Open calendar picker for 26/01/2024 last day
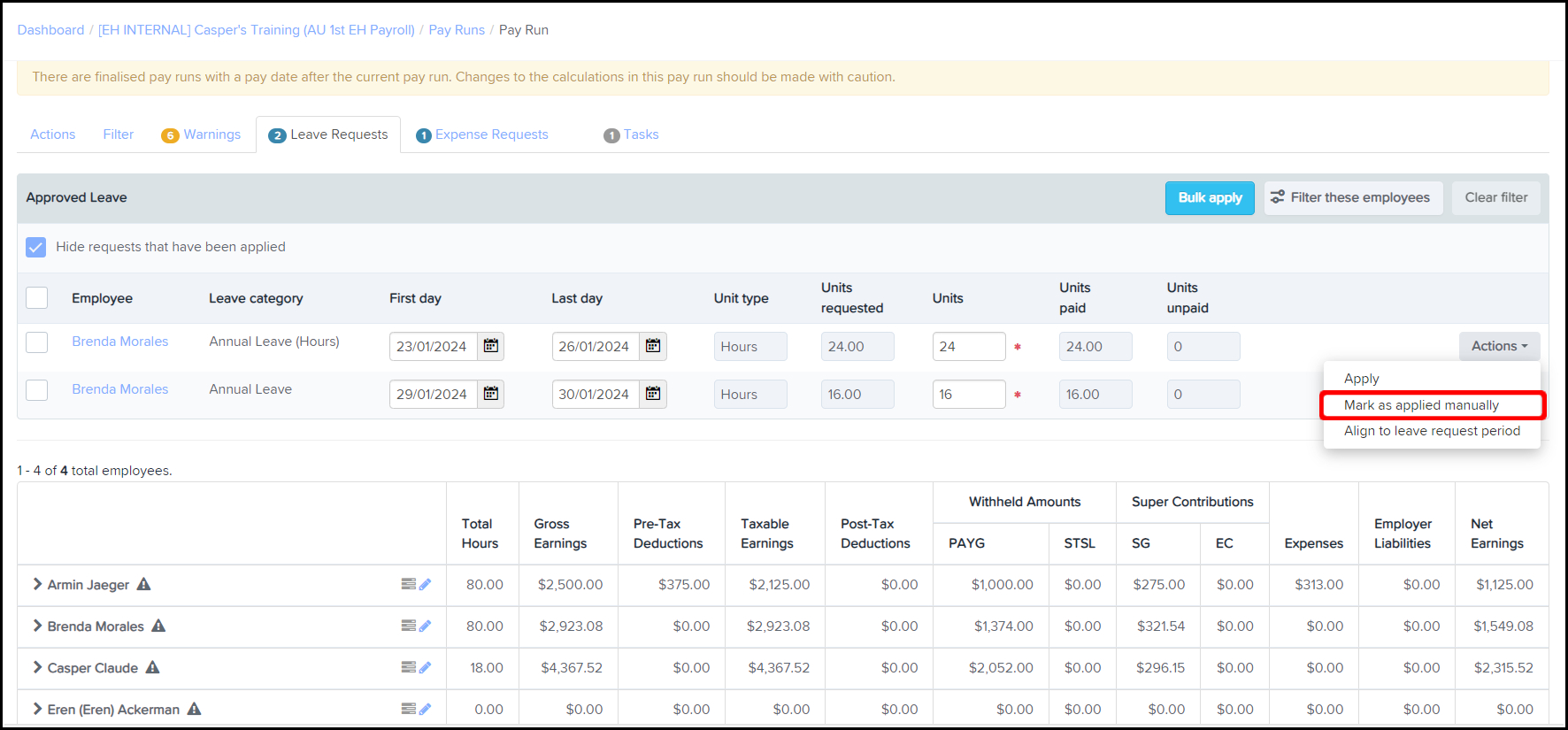The height and width of the screenshot is (730, 1568). [653, 346]
